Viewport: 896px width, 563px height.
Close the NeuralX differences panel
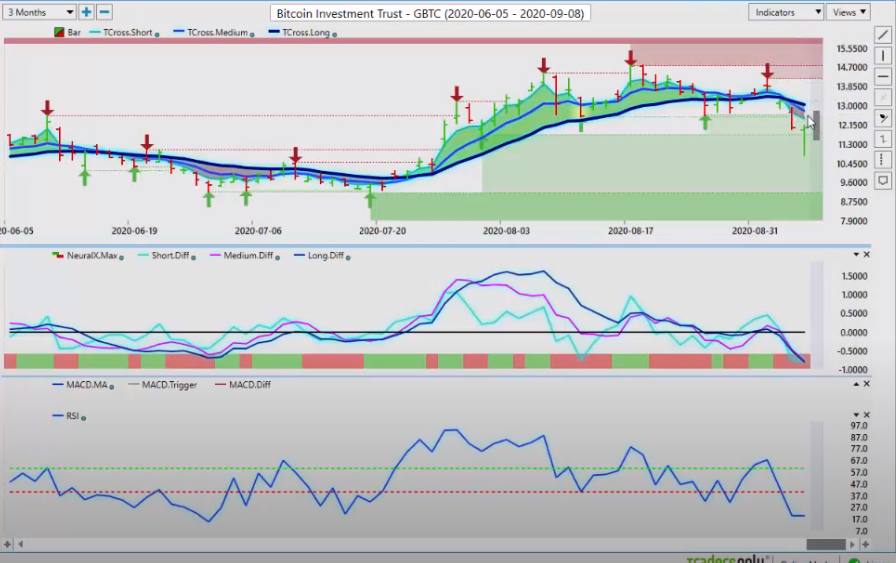tap(866, 254)
